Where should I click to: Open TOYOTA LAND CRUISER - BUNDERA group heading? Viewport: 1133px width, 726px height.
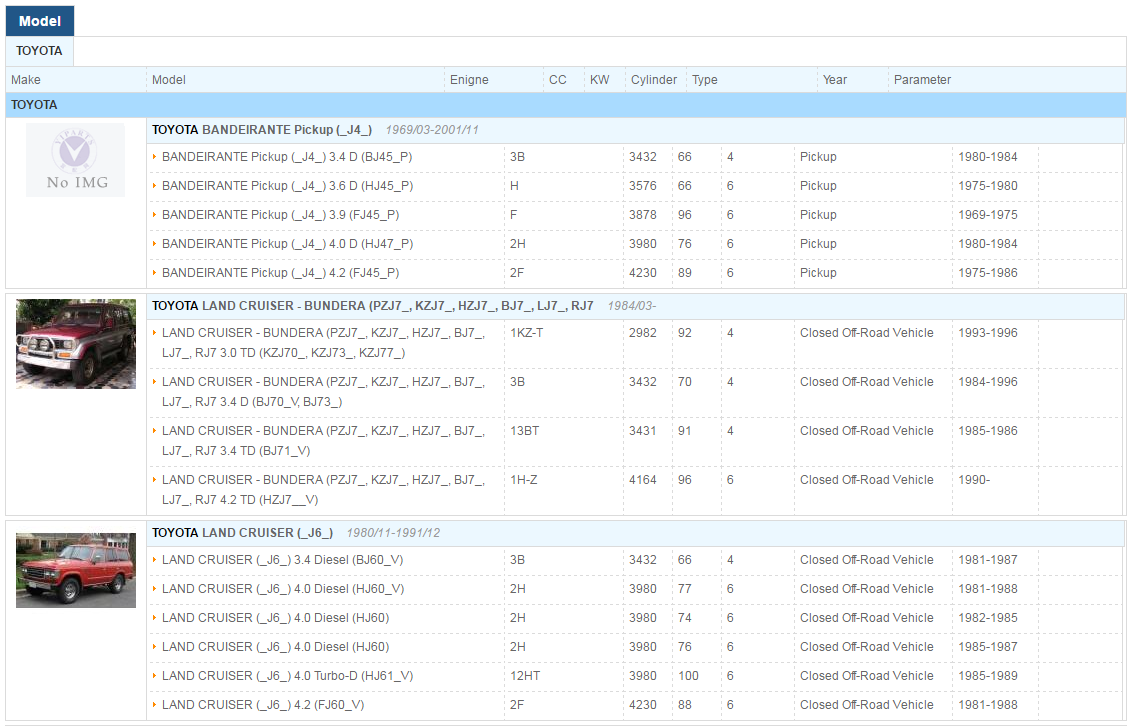tap(373, 306)
